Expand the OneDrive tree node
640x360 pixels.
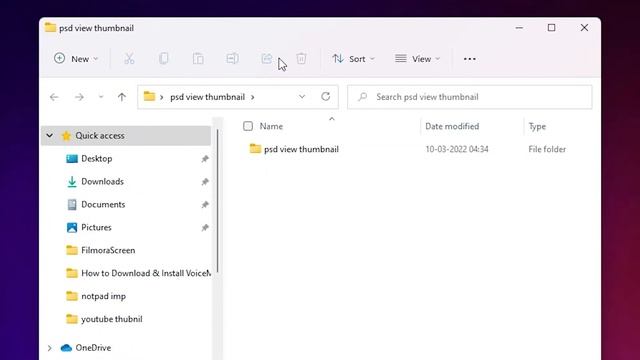pyautogui.click(x=49, y=348)
